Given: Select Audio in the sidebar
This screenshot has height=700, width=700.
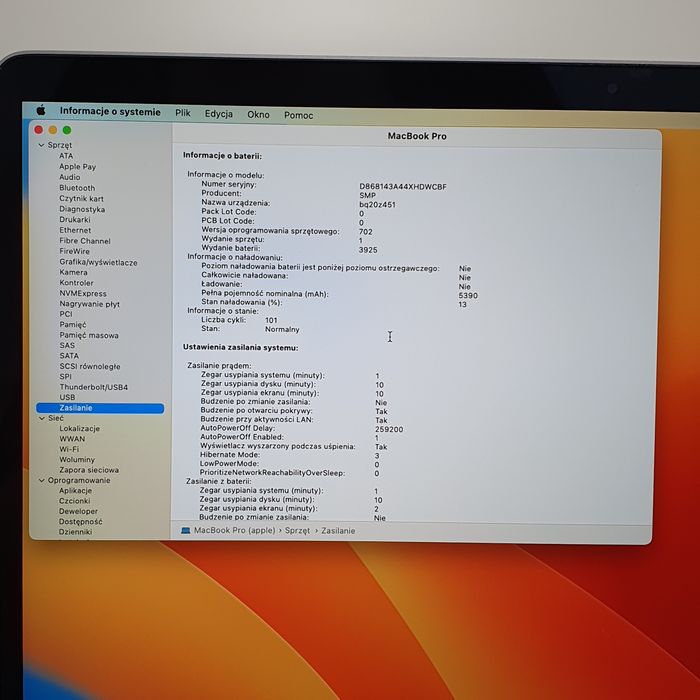Looking at the screenshot, I should coord(70,177).
